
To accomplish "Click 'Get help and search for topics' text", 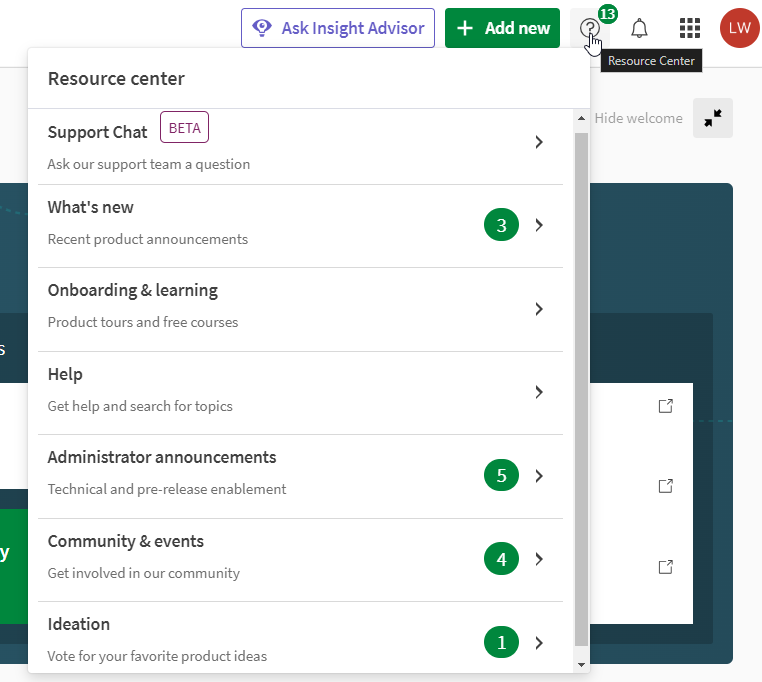I will (x=140, y=406).
